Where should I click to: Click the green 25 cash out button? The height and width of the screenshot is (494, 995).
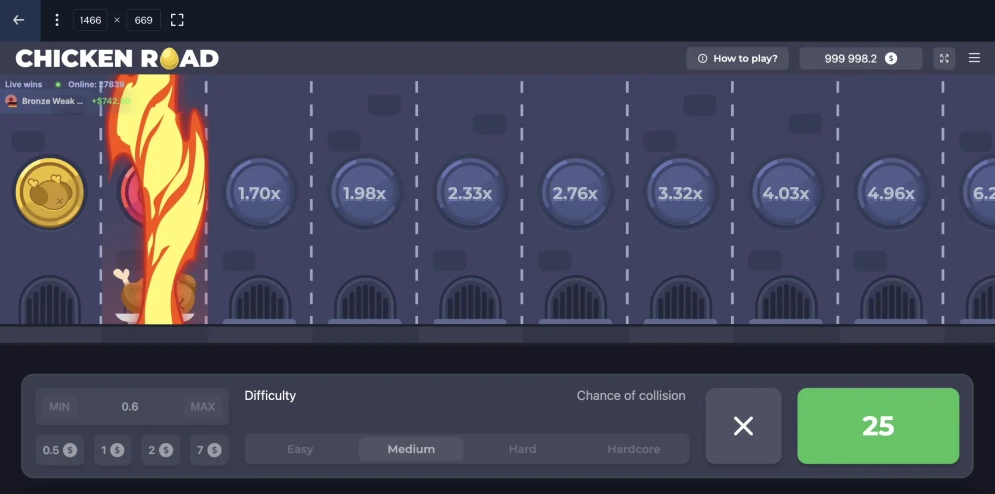click(878, 426)
